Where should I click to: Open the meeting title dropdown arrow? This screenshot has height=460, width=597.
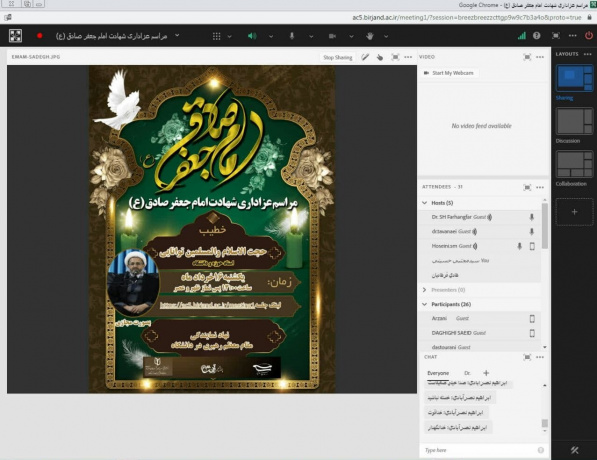click(x=177, y=35)
